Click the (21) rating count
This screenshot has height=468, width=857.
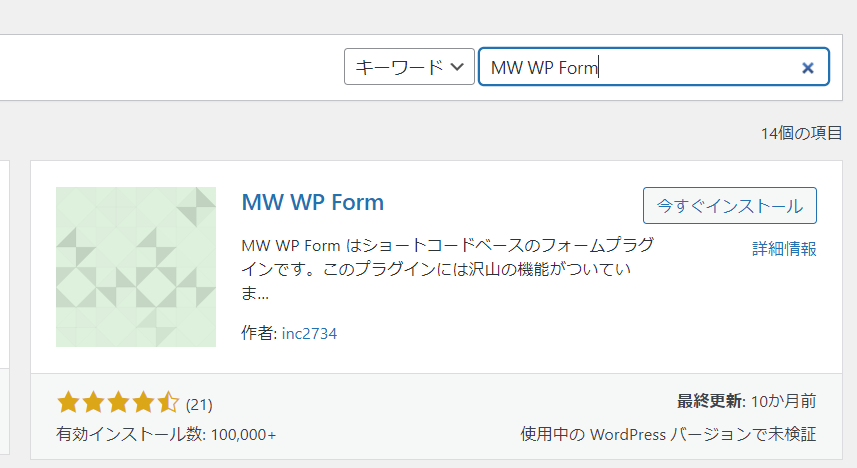pos(199,405)
